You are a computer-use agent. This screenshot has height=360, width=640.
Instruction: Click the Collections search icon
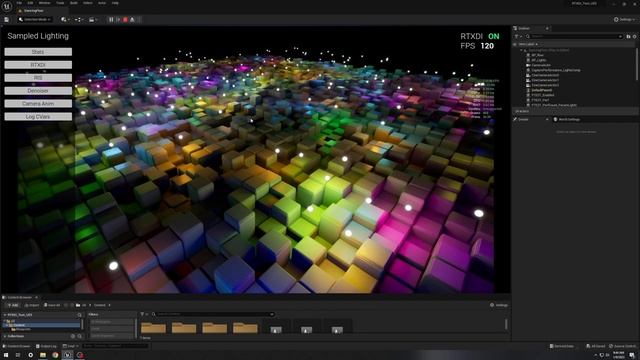tap(80, 336)
